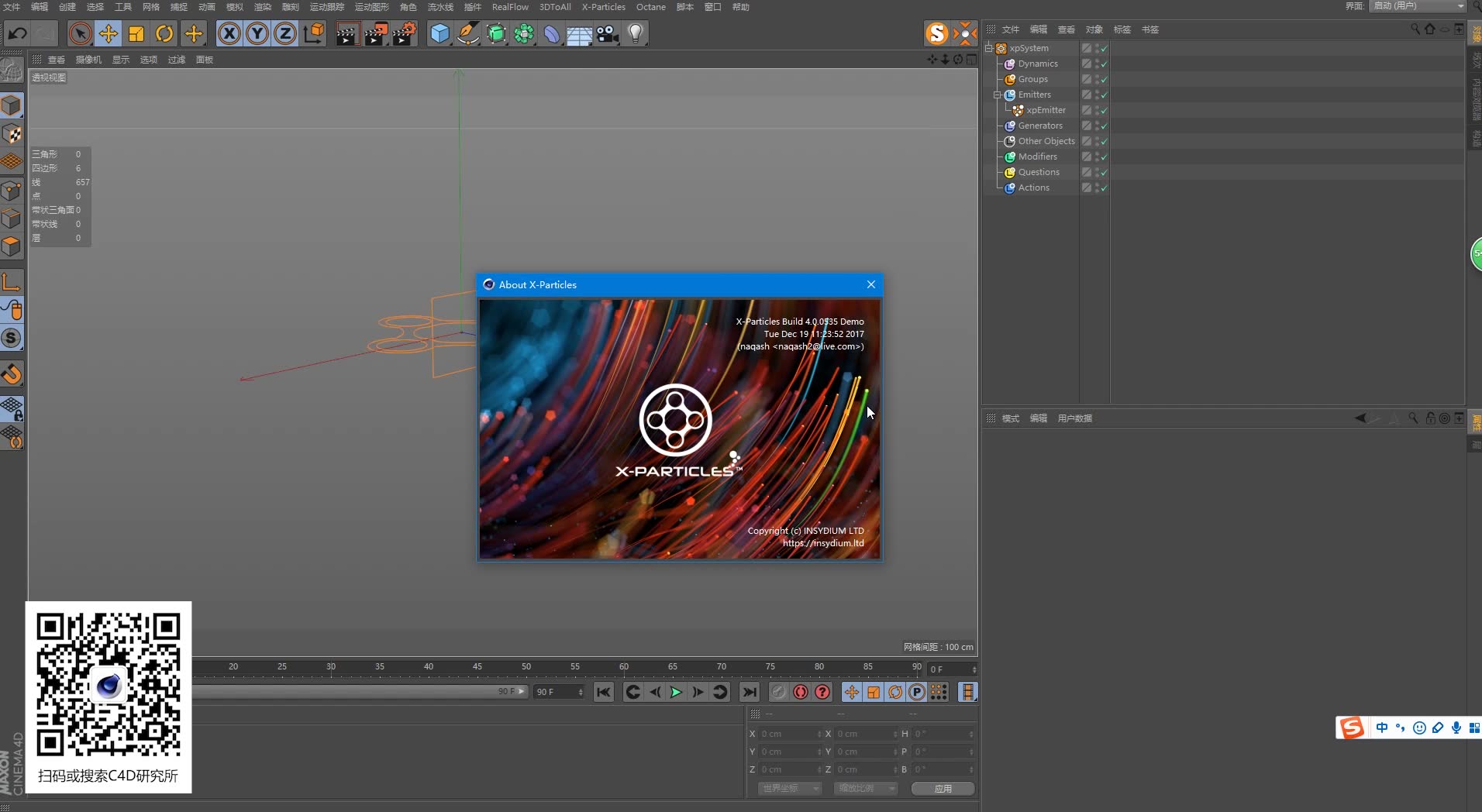This screenshot has width=1482, height=812.
Task: Play the animation forward
Action: (676, 692)
